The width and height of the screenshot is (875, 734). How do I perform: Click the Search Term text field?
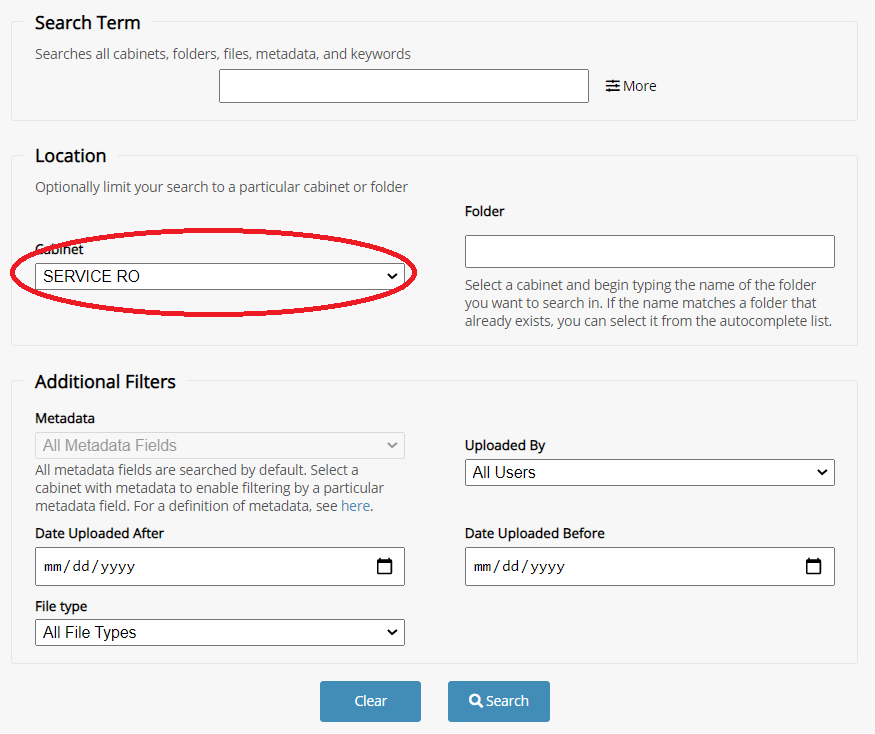point(403,86)
